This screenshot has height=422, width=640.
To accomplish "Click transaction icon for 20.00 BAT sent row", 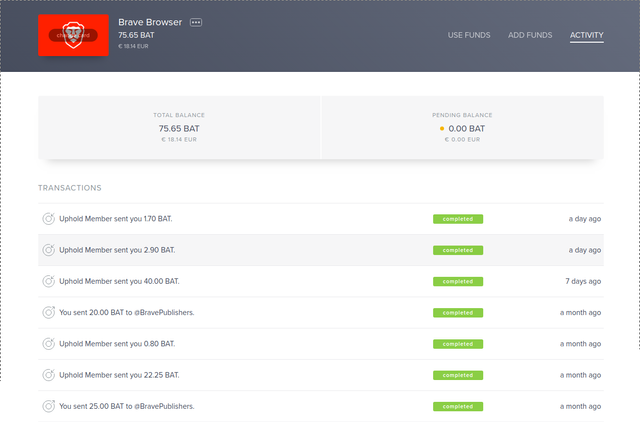I will (49, 313).
